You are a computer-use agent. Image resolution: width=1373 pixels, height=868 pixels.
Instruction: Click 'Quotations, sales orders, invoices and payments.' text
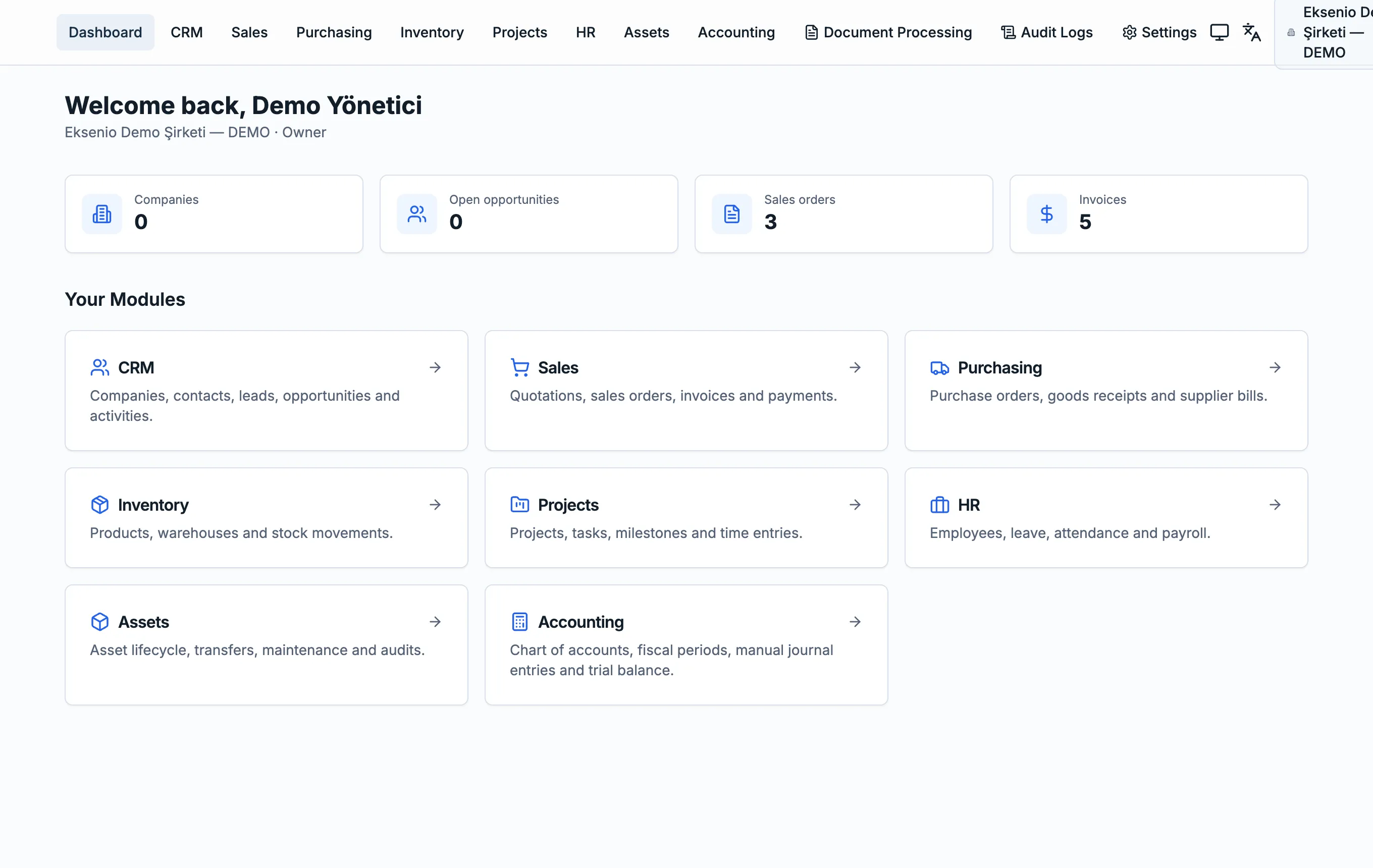(x=673, y=396)
